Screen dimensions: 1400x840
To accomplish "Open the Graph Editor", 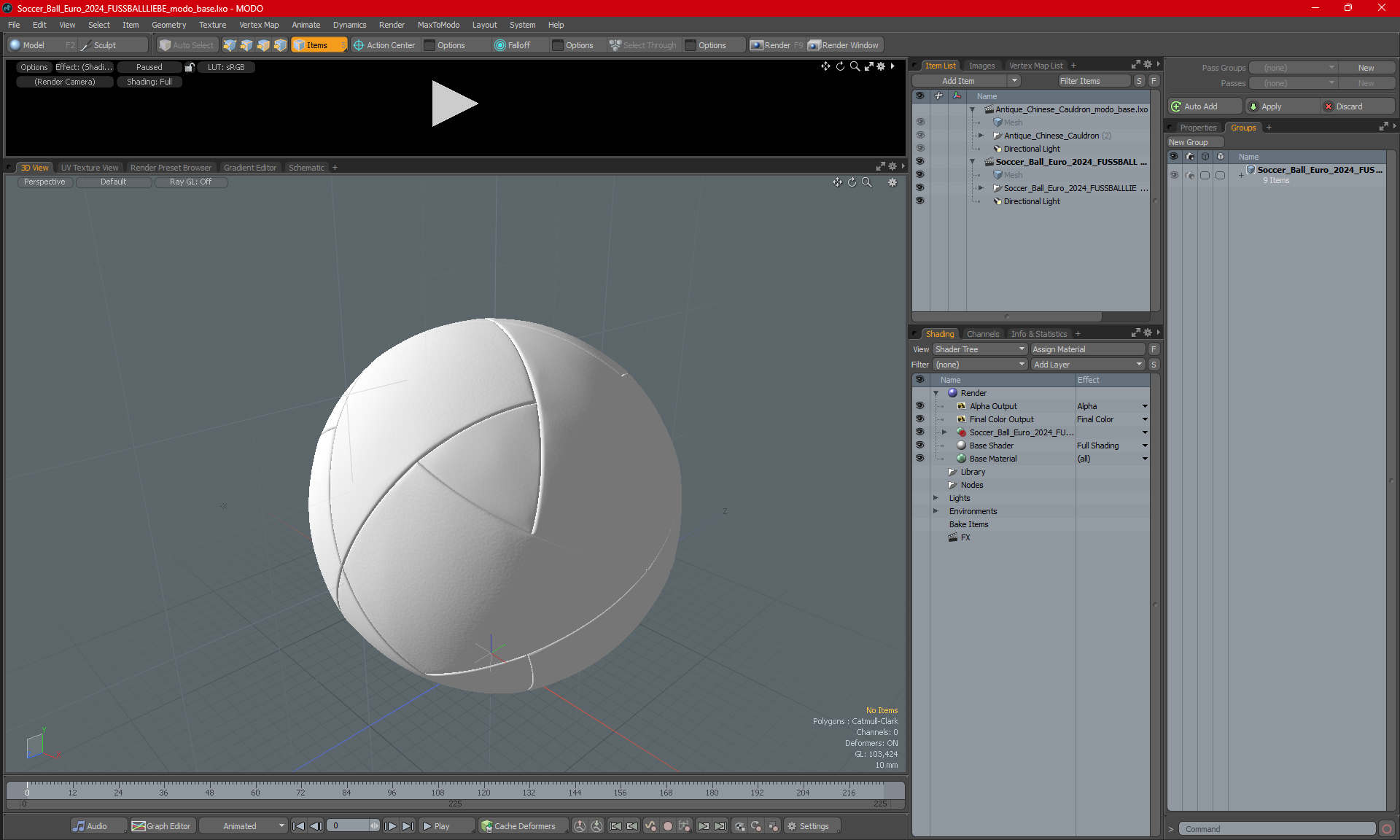I will [161, 826].
